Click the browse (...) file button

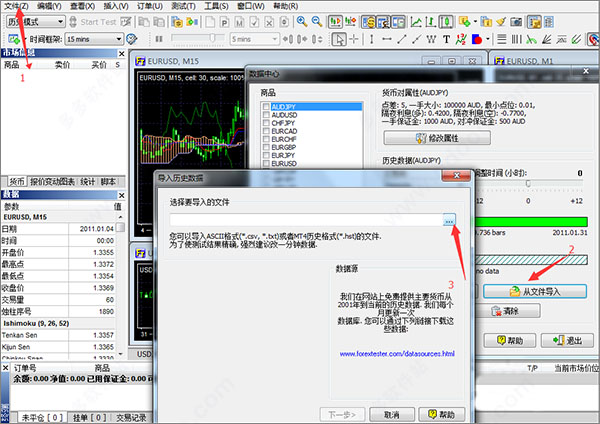point(450,219)
